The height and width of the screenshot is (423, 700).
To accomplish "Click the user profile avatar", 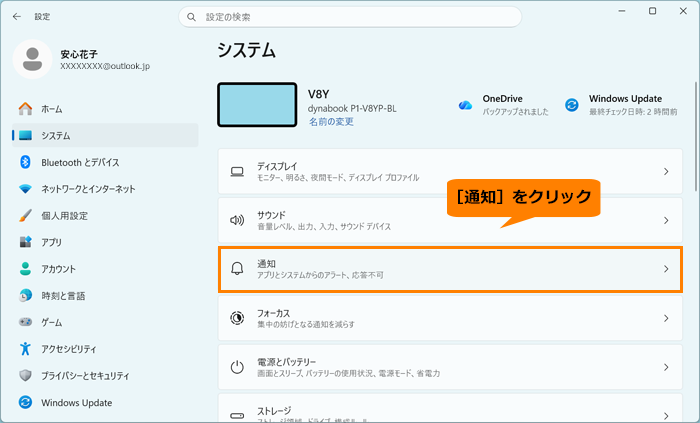I will click(33, 59).
